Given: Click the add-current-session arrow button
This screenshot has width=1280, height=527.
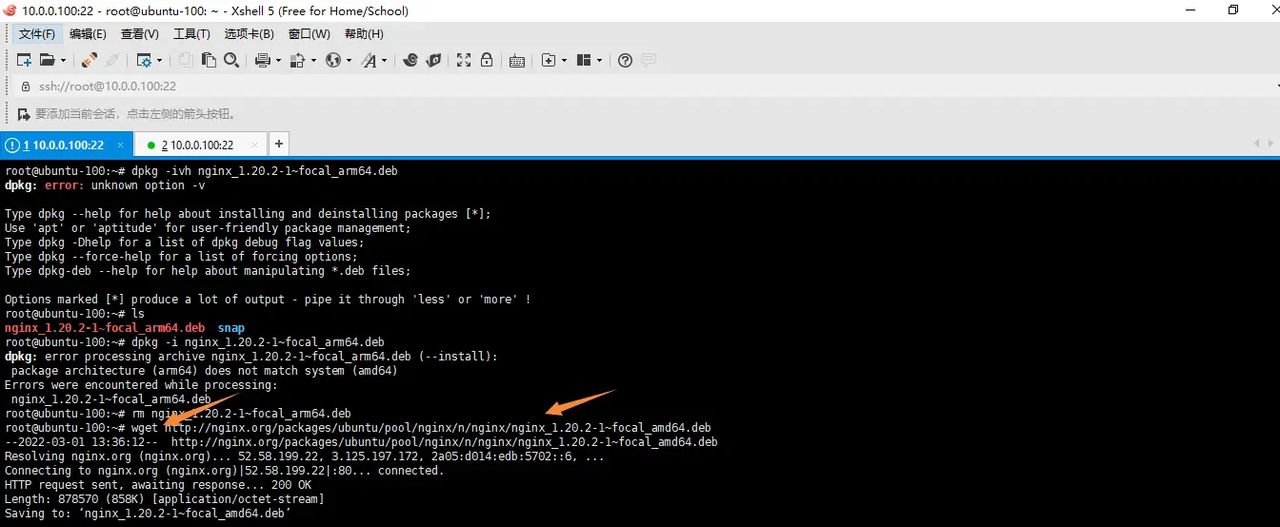Looking at the screenshot, I should 23,114.
